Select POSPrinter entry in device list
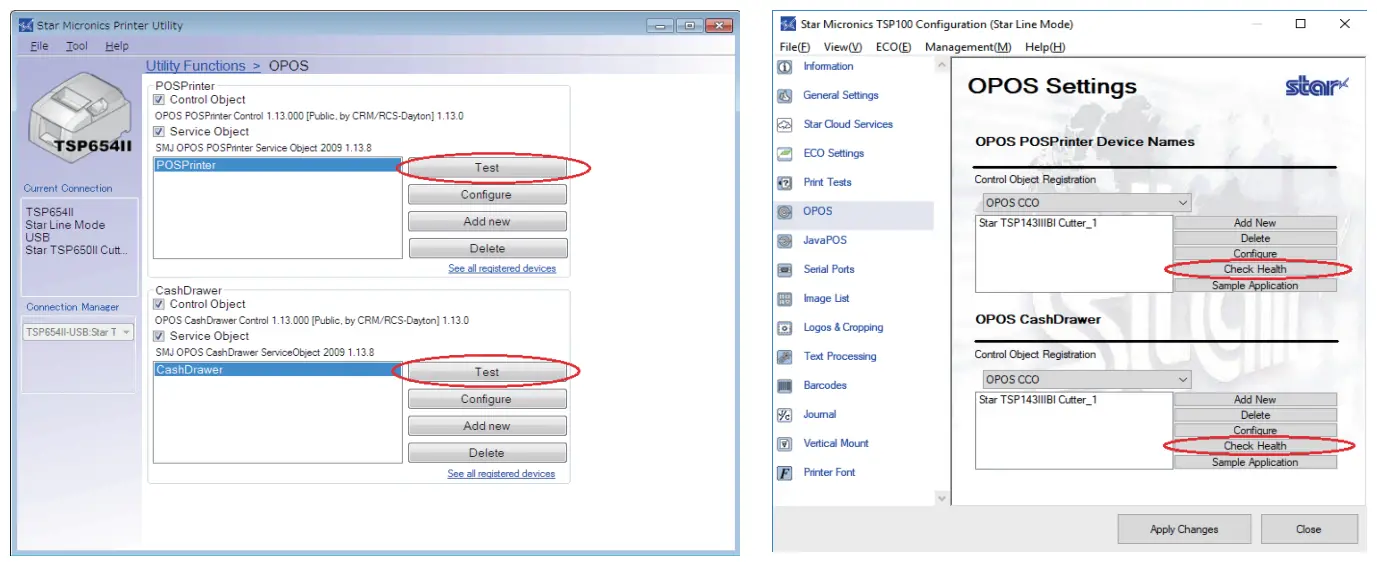 277,165
